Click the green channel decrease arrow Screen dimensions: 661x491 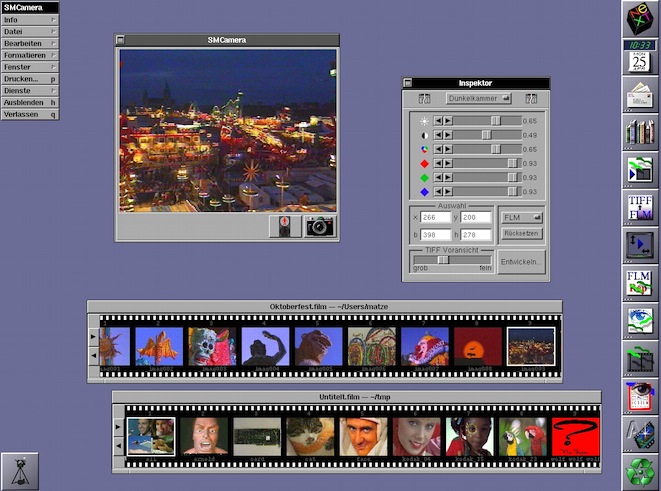click(438, 178)
